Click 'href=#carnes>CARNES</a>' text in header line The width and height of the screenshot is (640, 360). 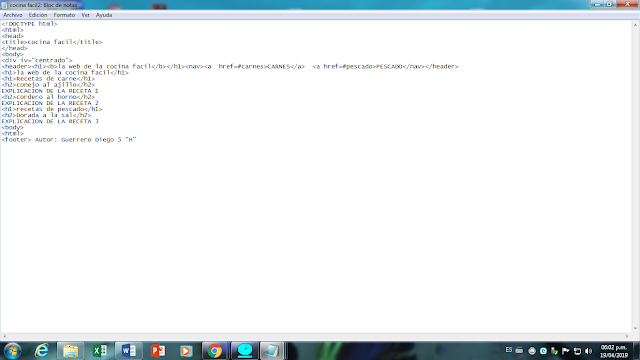(x=261, y=67)
